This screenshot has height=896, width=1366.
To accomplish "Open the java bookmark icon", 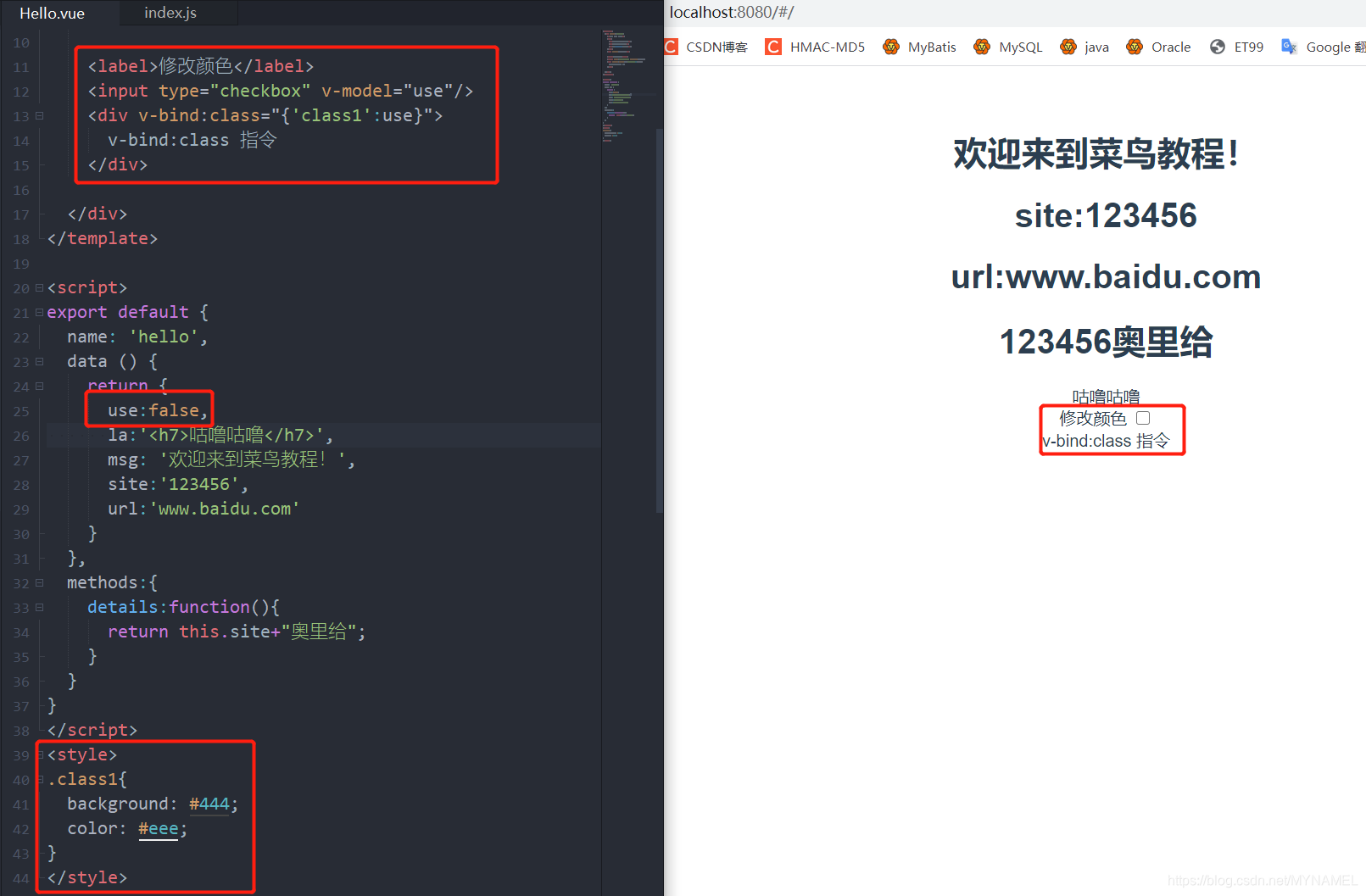I will (1068, 47).
